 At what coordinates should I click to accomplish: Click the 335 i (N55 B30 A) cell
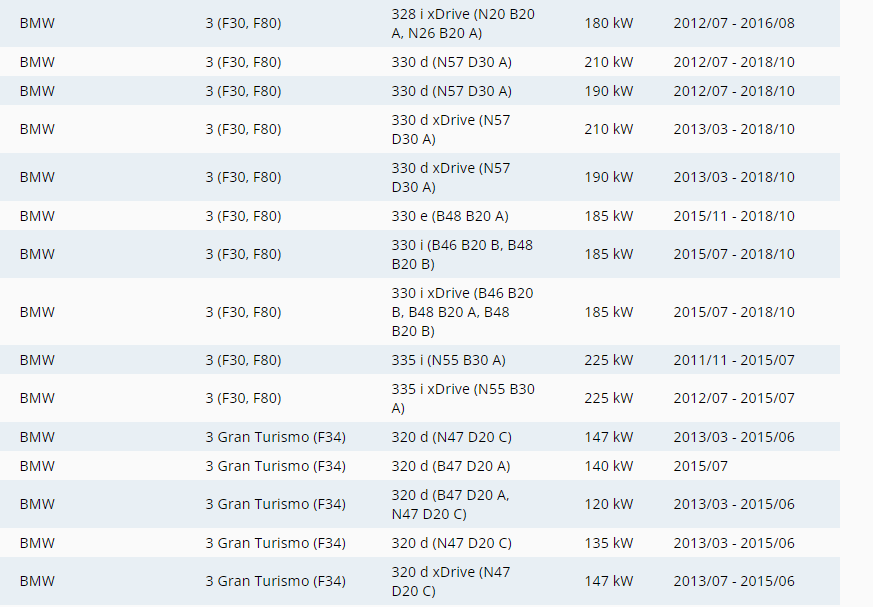tap(448, 360)
